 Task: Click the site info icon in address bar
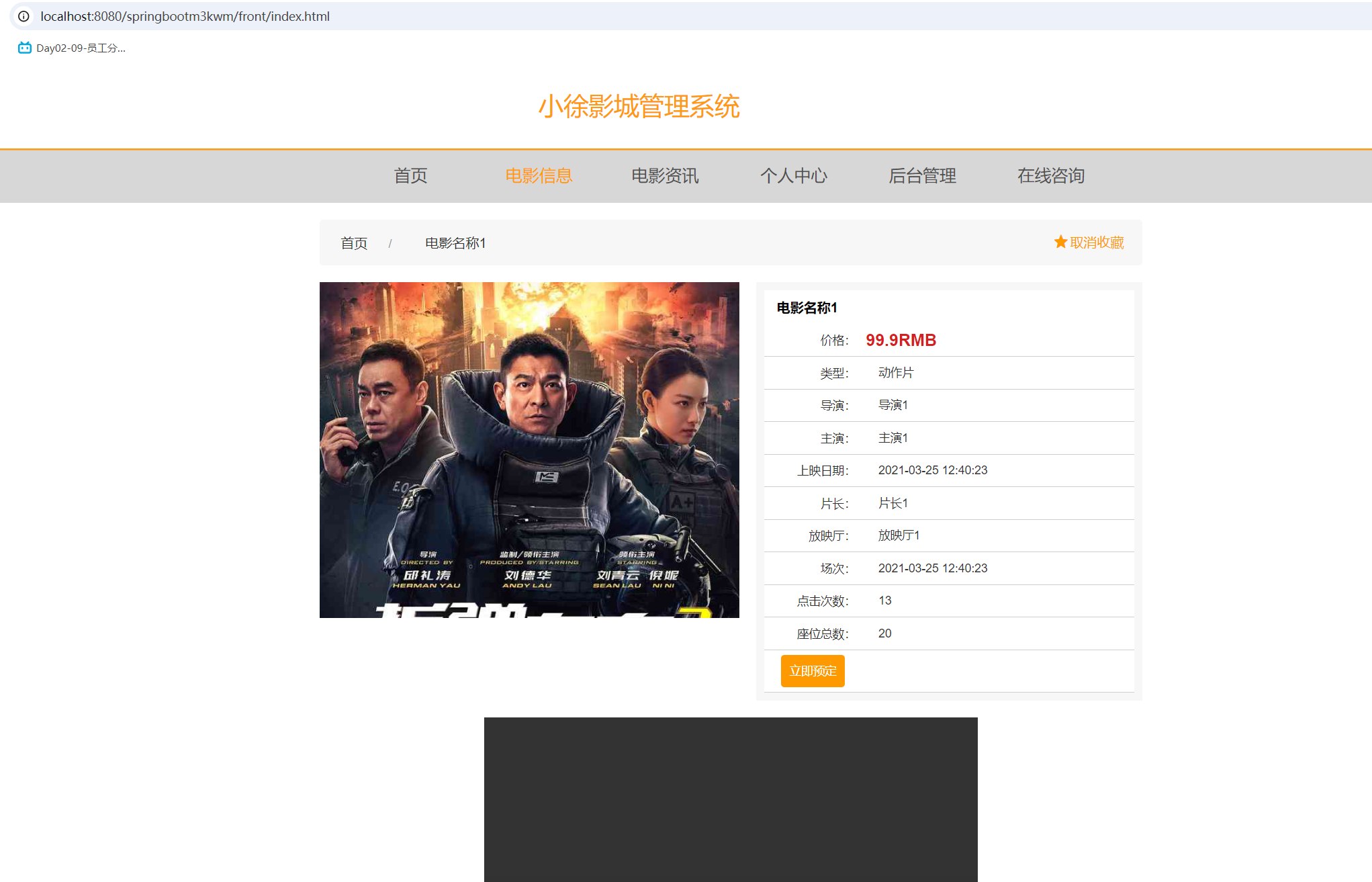click(24, 16)
